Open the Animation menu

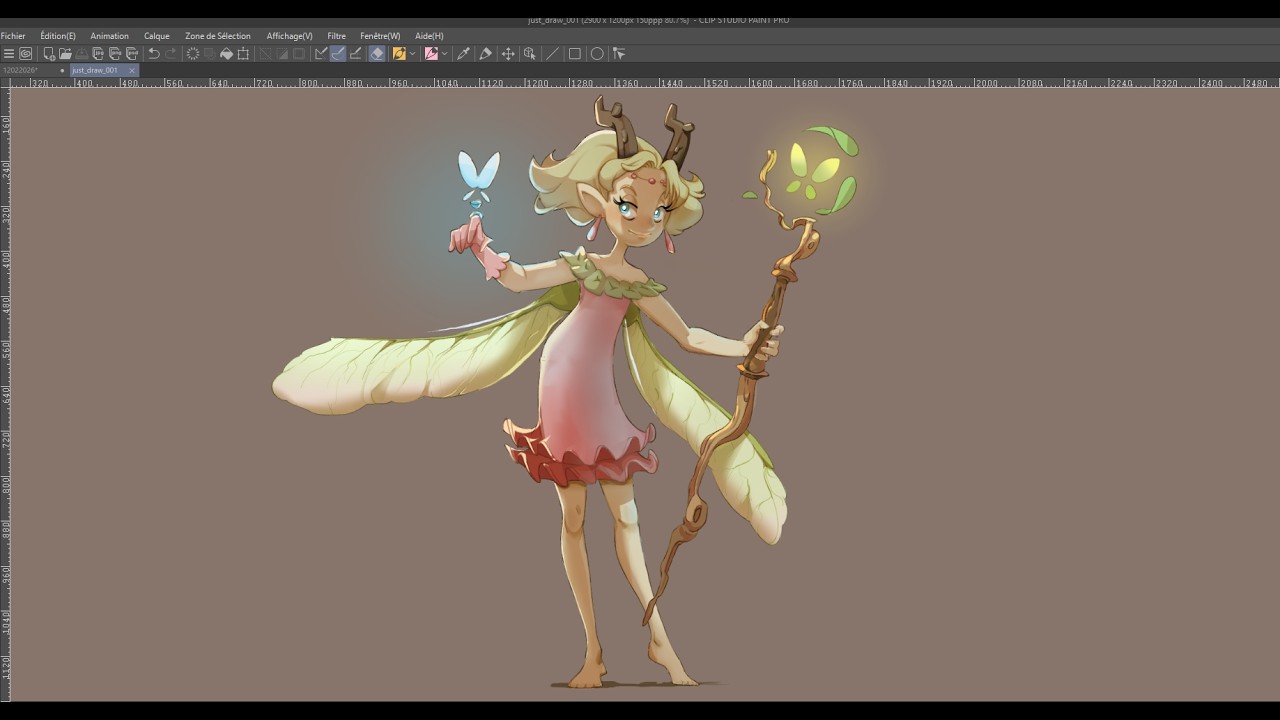point(109,36)
